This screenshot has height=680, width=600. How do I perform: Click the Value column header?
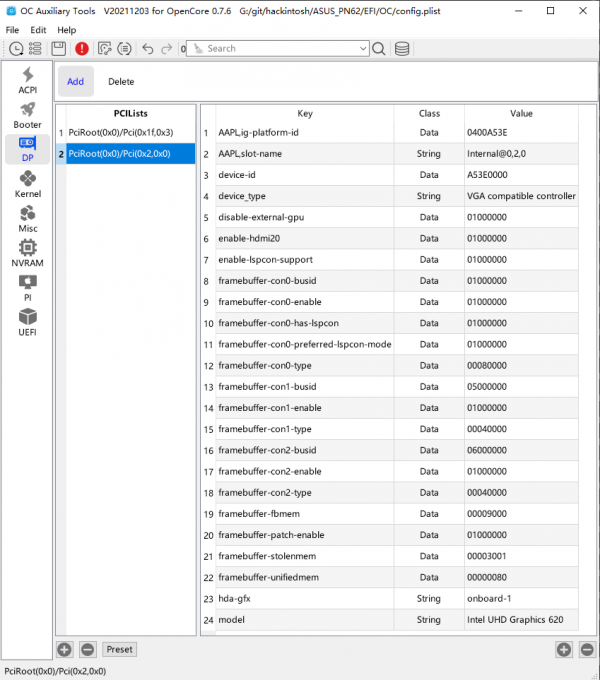pos(521,114)
